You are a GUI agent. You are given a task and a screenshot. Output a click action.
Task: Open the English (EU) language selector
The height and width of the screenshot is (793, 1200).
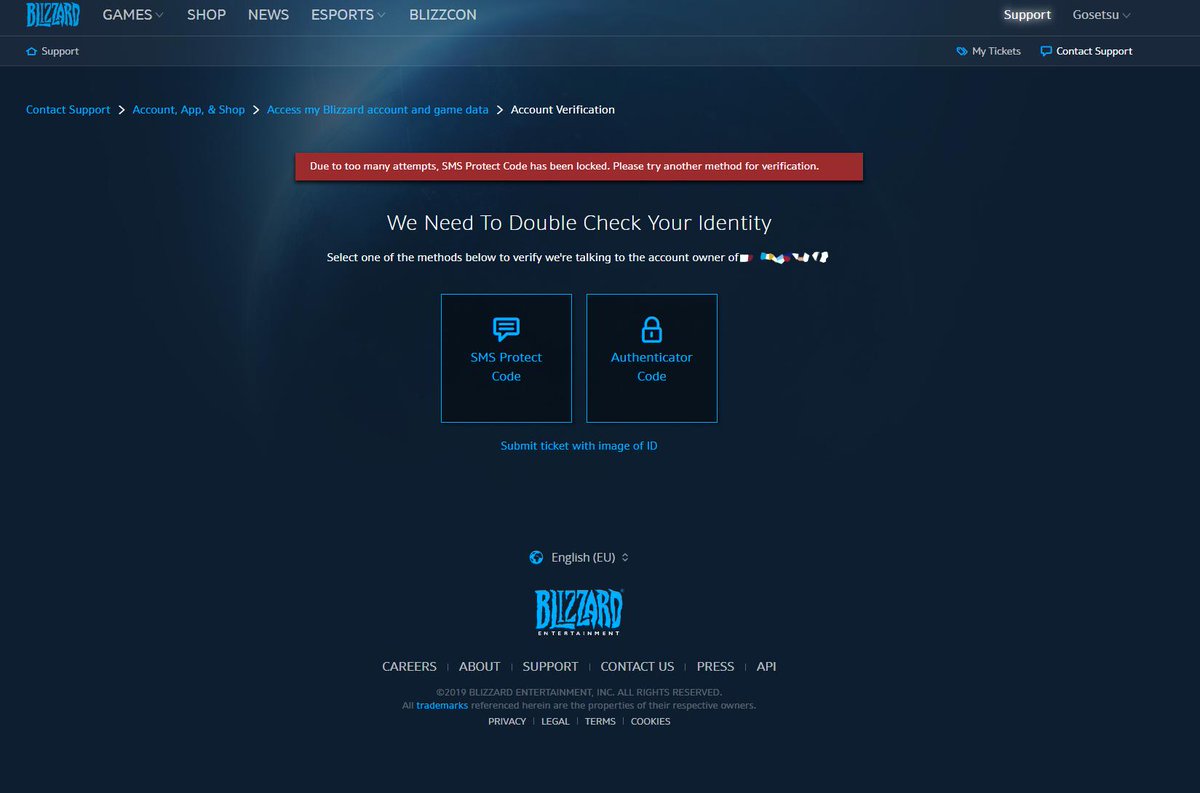click(590, 557)
